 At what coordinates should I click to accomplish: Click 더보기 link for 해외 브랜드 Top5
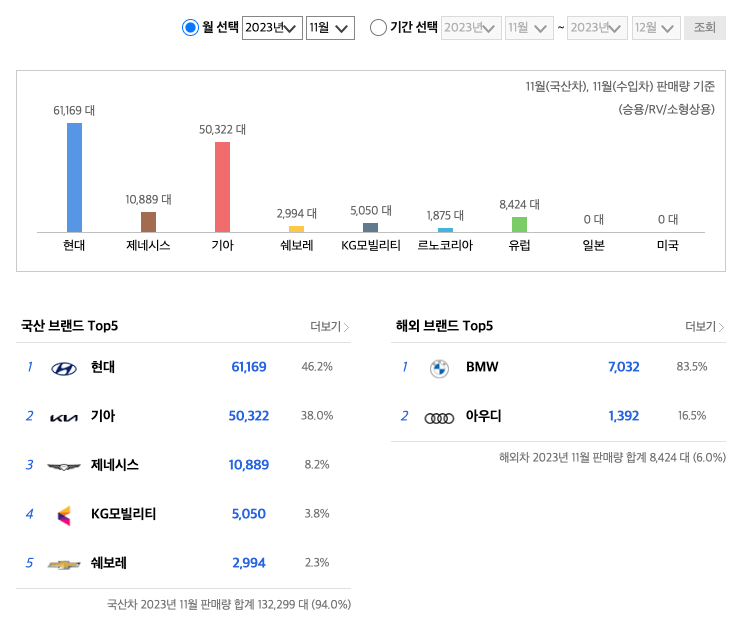pos(705,327)
